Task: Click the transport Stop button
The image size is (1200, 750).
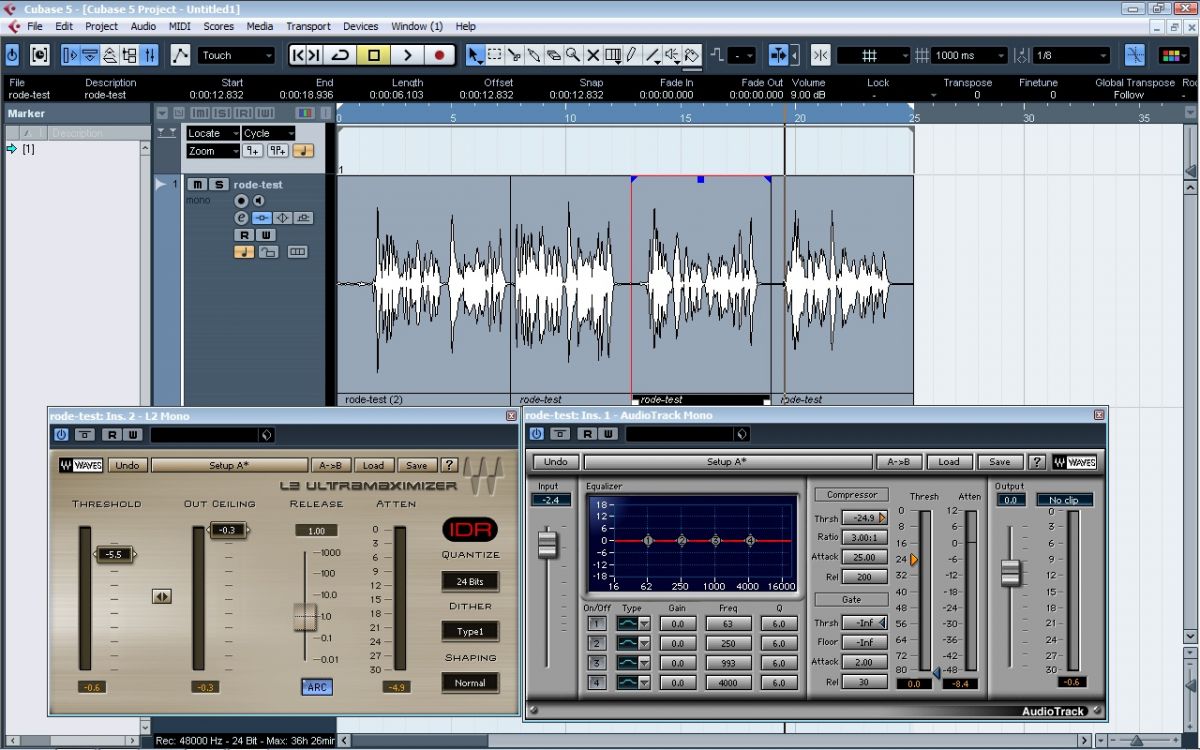Action: pyautogui.click(x=374, y=55)
